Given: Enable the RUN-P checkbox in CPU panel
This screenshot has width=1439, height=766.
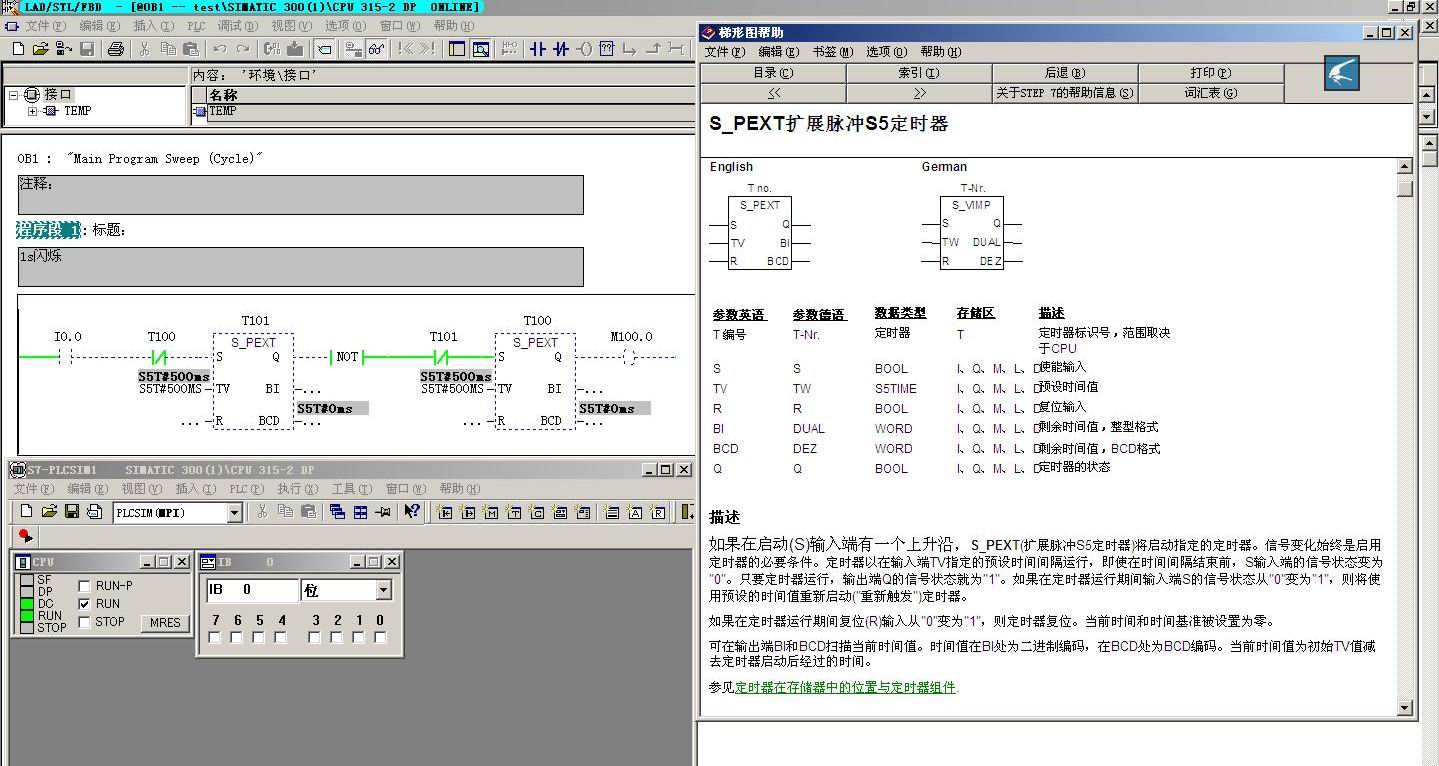Looking at the screenshot, I should [x=85, y=586].
